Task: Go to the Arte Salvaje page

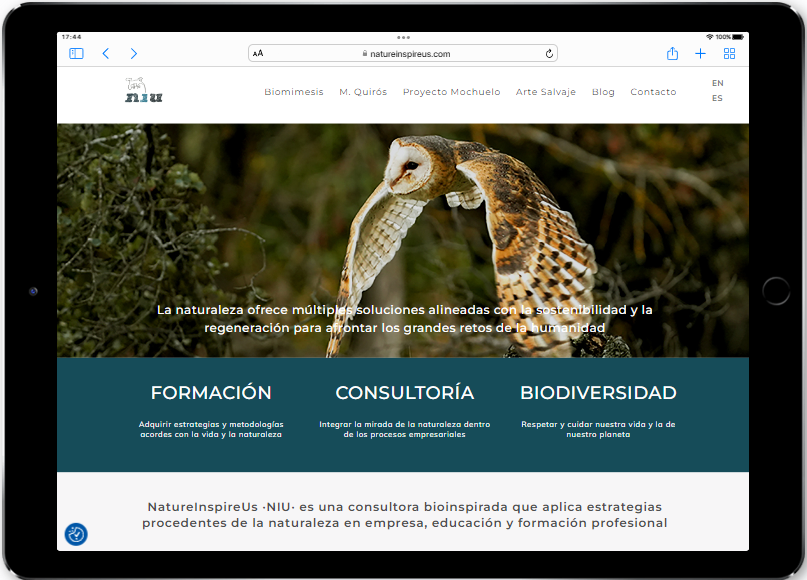Action: pyautogui.click(x=545, y=92)
